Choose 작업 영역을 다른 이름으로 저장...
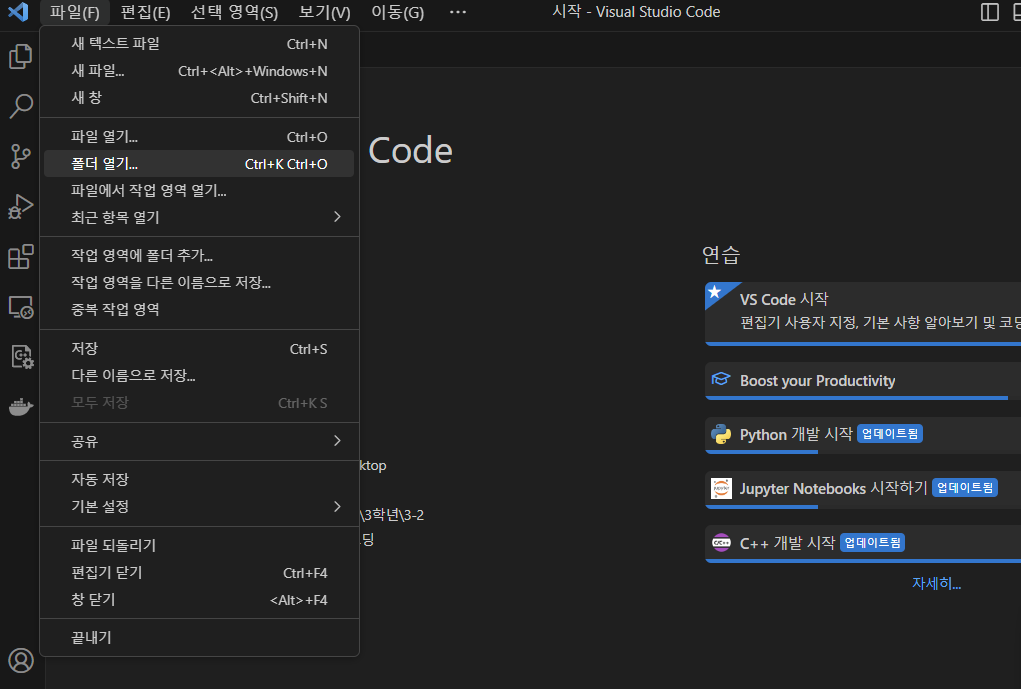Viewport: 1021px width, 689px height. (x=199, y=282)
